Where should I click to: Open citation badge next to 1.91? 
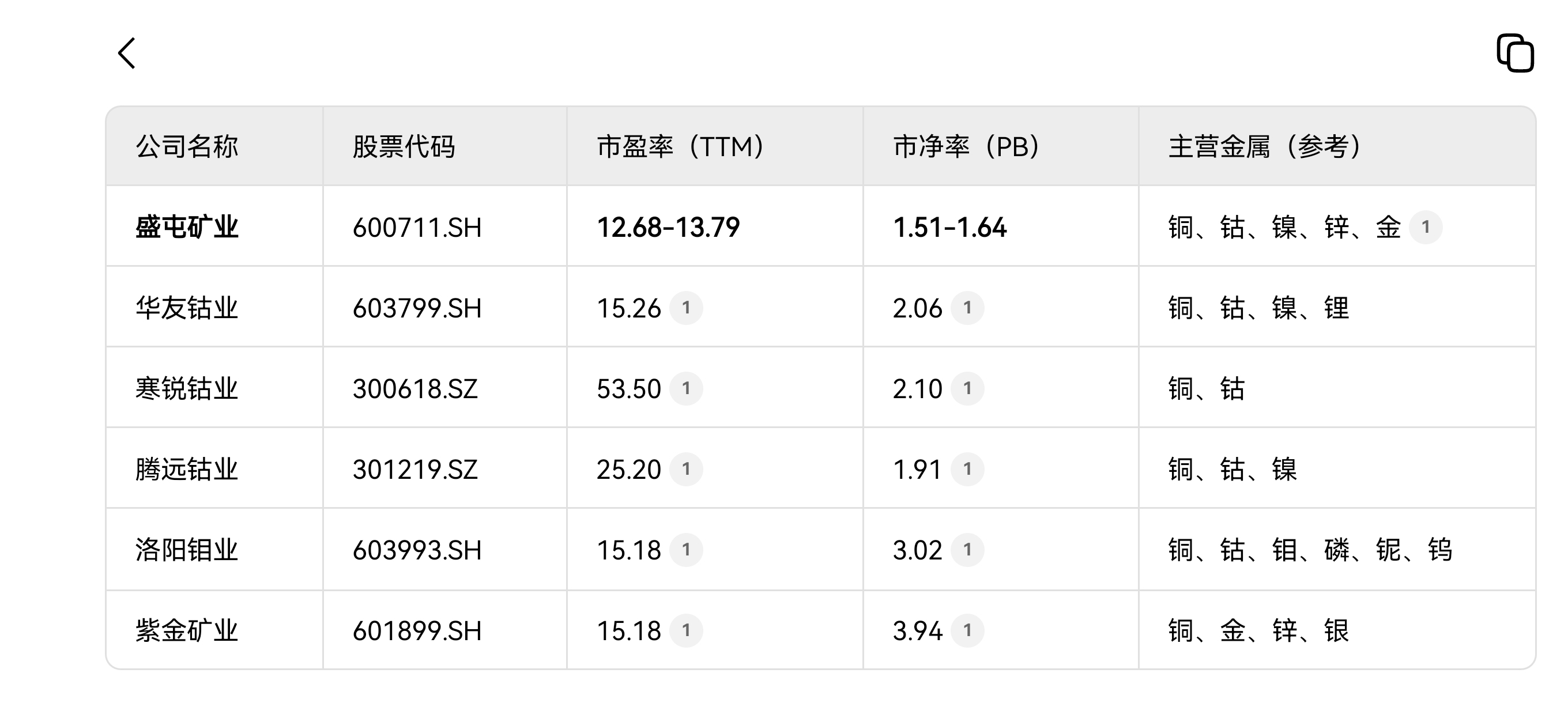(x=967, y=469)
